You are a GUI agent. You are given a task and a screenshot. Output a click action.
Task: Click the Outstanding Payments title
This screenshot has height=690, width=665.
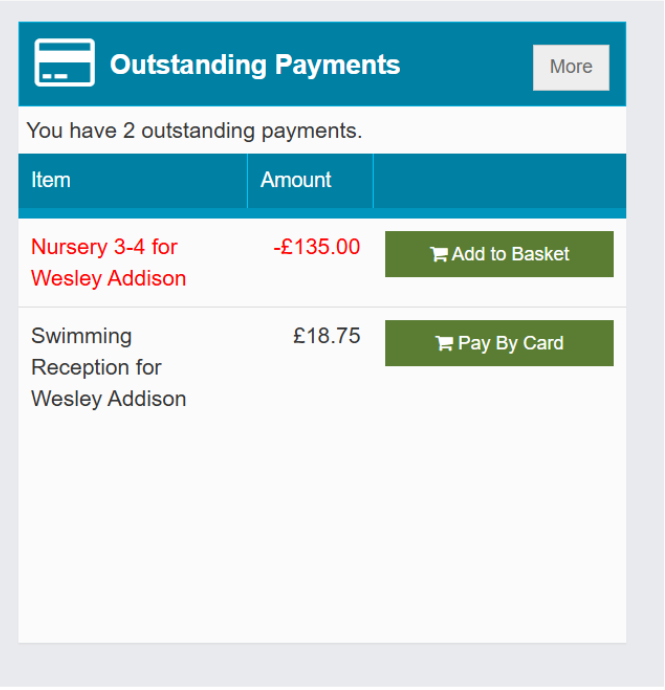click(x=254, y=65)
